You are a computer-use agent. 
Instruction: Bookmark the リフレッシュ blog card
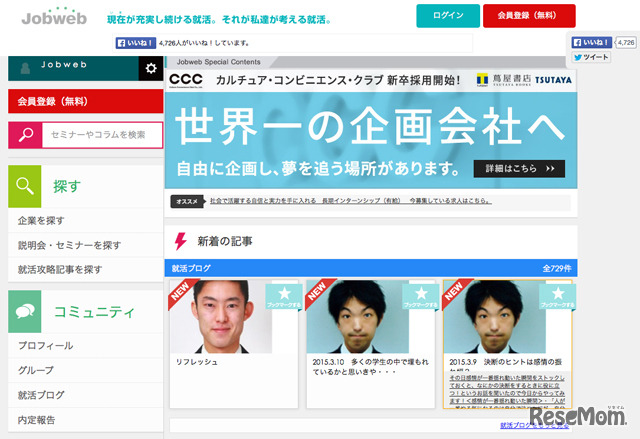[x=284, y=297]
